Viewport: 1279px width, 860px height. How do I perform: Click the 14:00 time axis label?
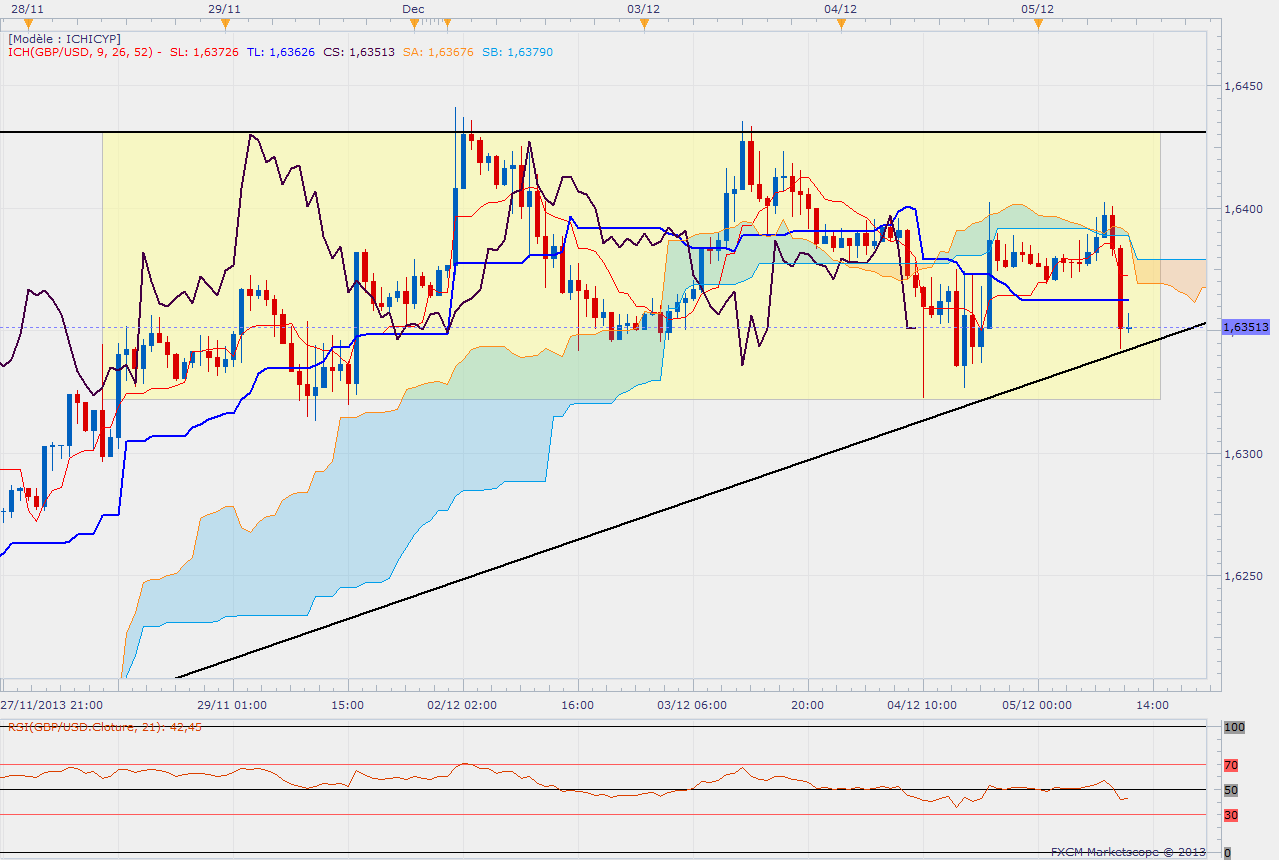(1153, 705)
